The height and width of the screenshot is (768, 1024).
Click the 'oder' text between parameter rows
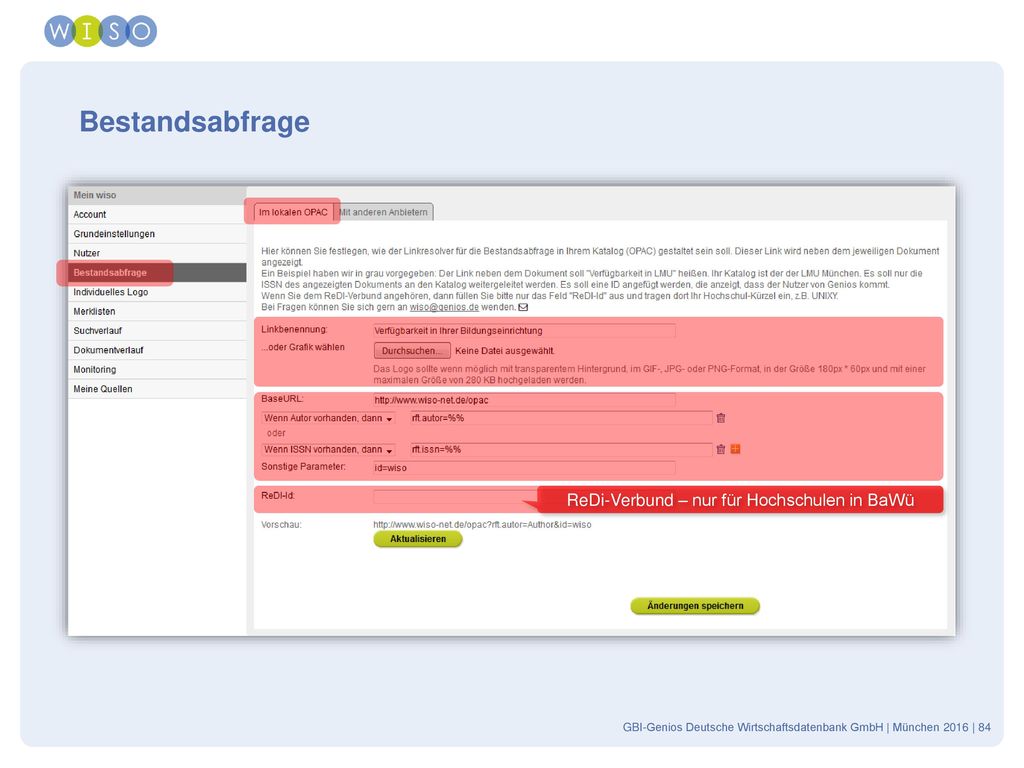(x=276, y=433)
